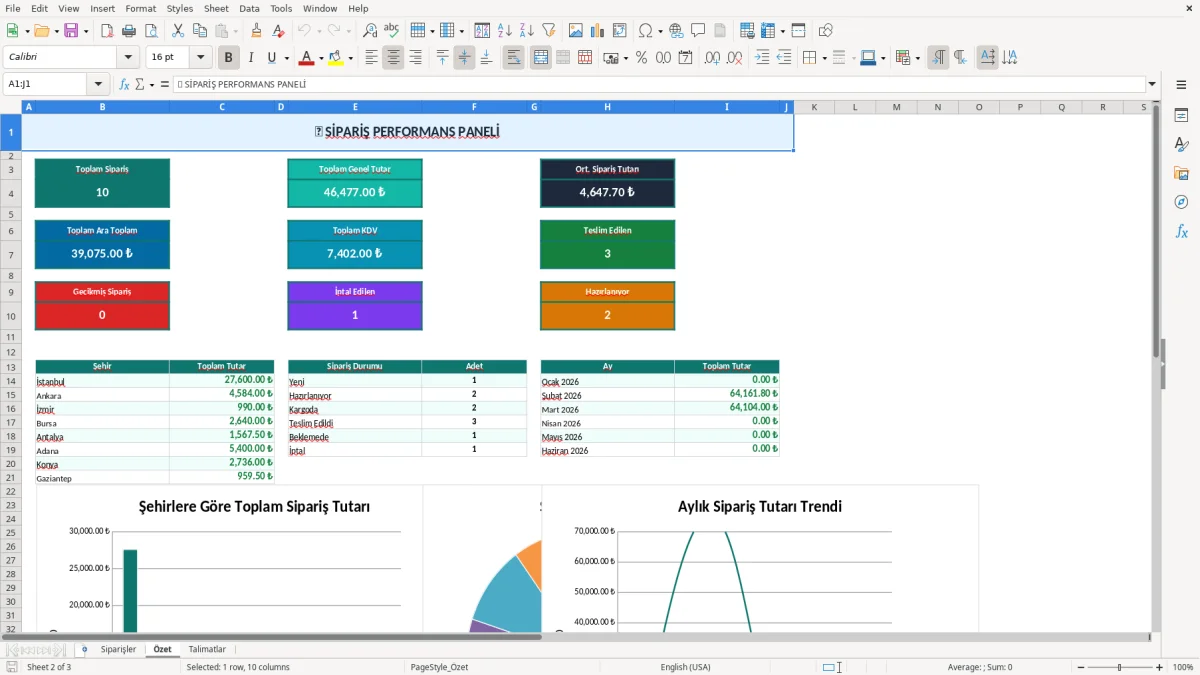Open the Font Color dropdown arrow

coord(321,58)
